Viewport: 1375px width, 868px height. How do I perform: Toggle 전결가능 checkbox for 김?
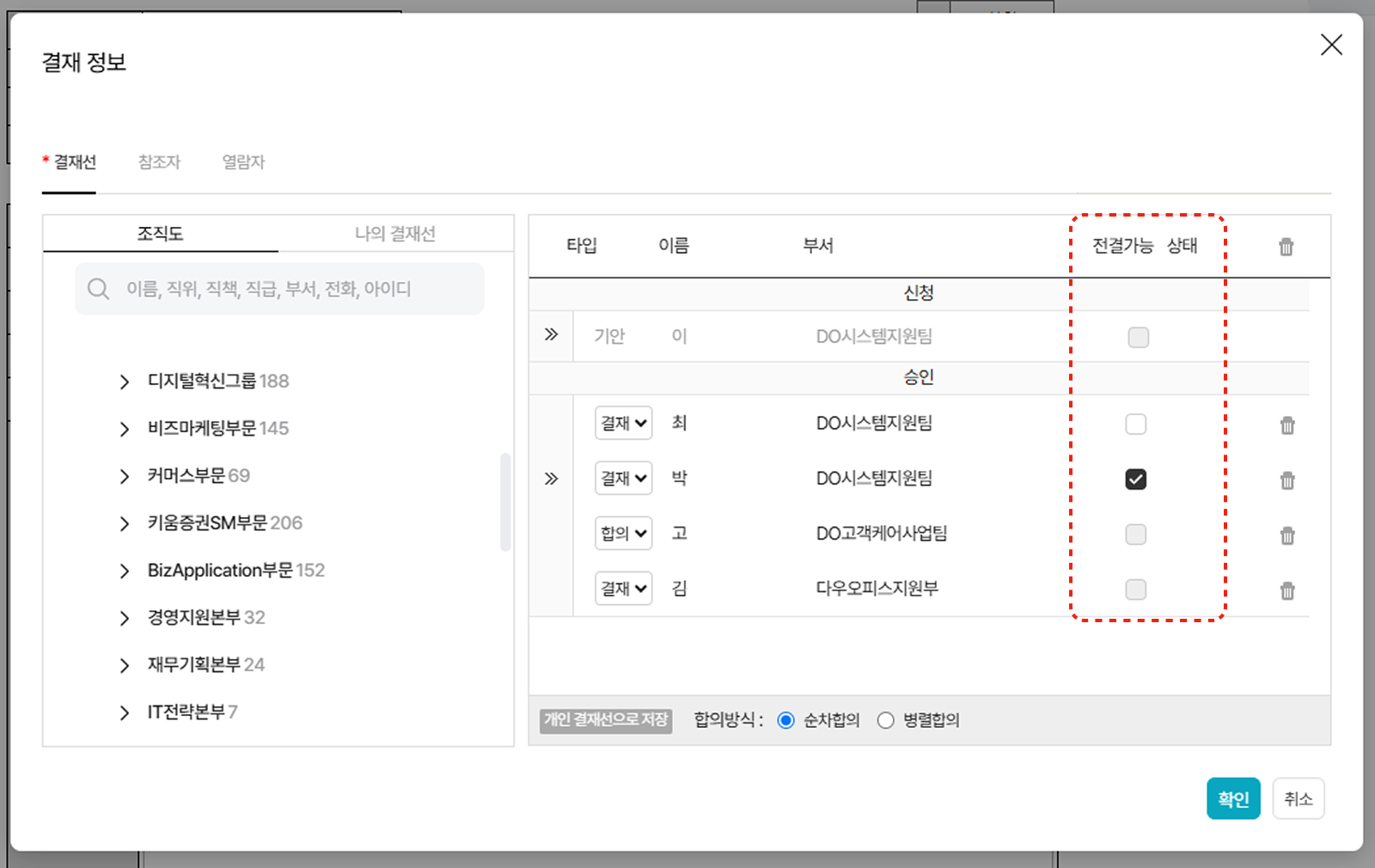pyautogui.click(x=1135, y=589)
